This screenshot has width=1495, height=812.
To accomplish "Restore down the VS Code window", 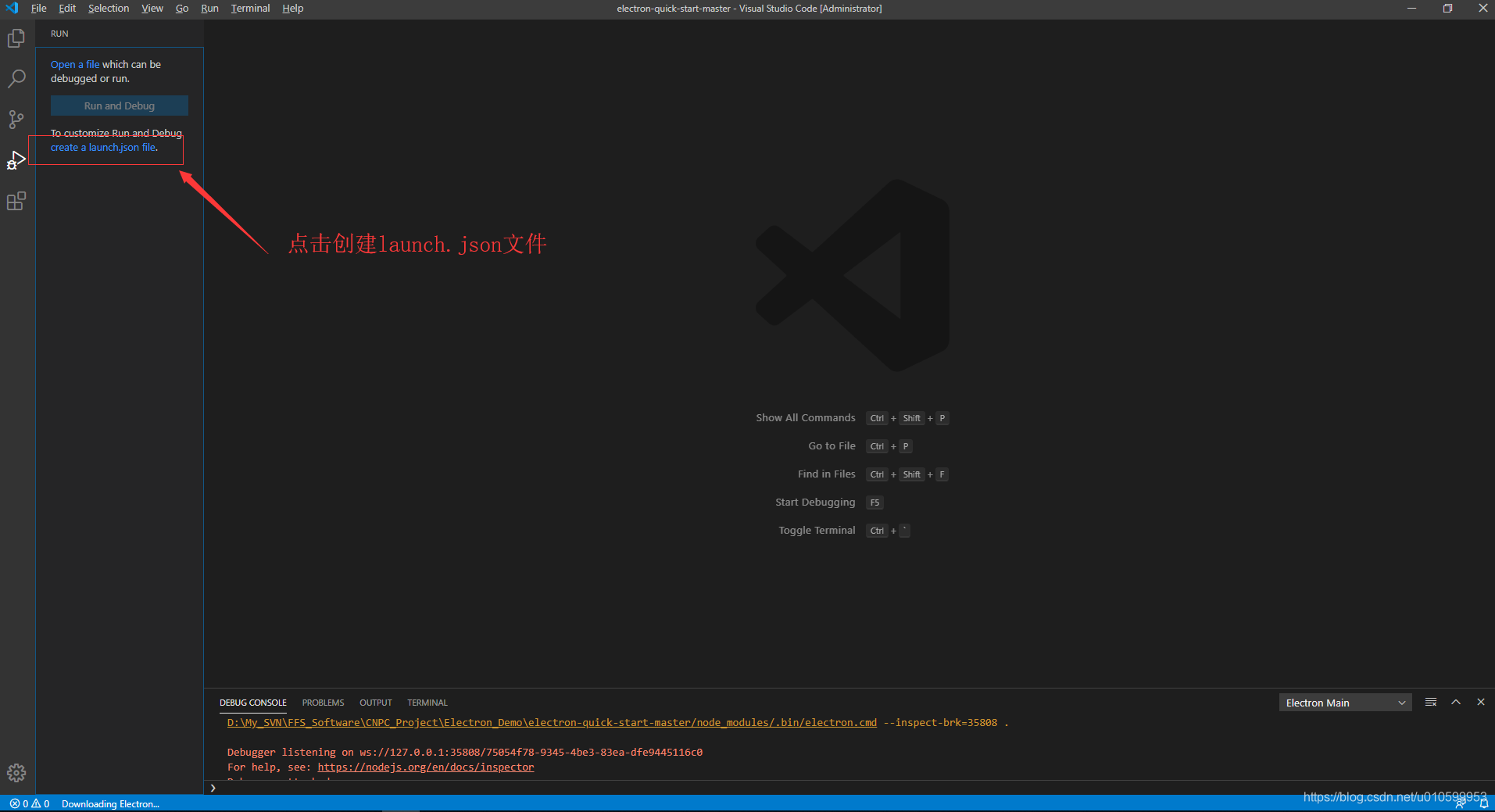I will pos(1447,8).
